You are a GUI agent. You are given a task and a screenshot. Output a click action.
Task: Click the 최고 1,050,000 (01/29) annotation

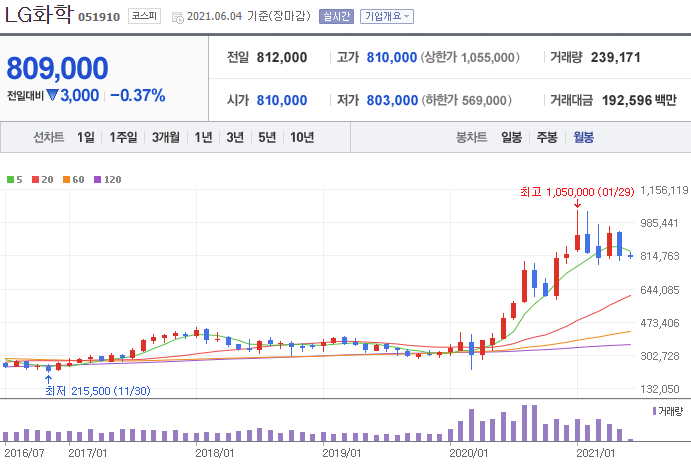[x=577, y=192]
